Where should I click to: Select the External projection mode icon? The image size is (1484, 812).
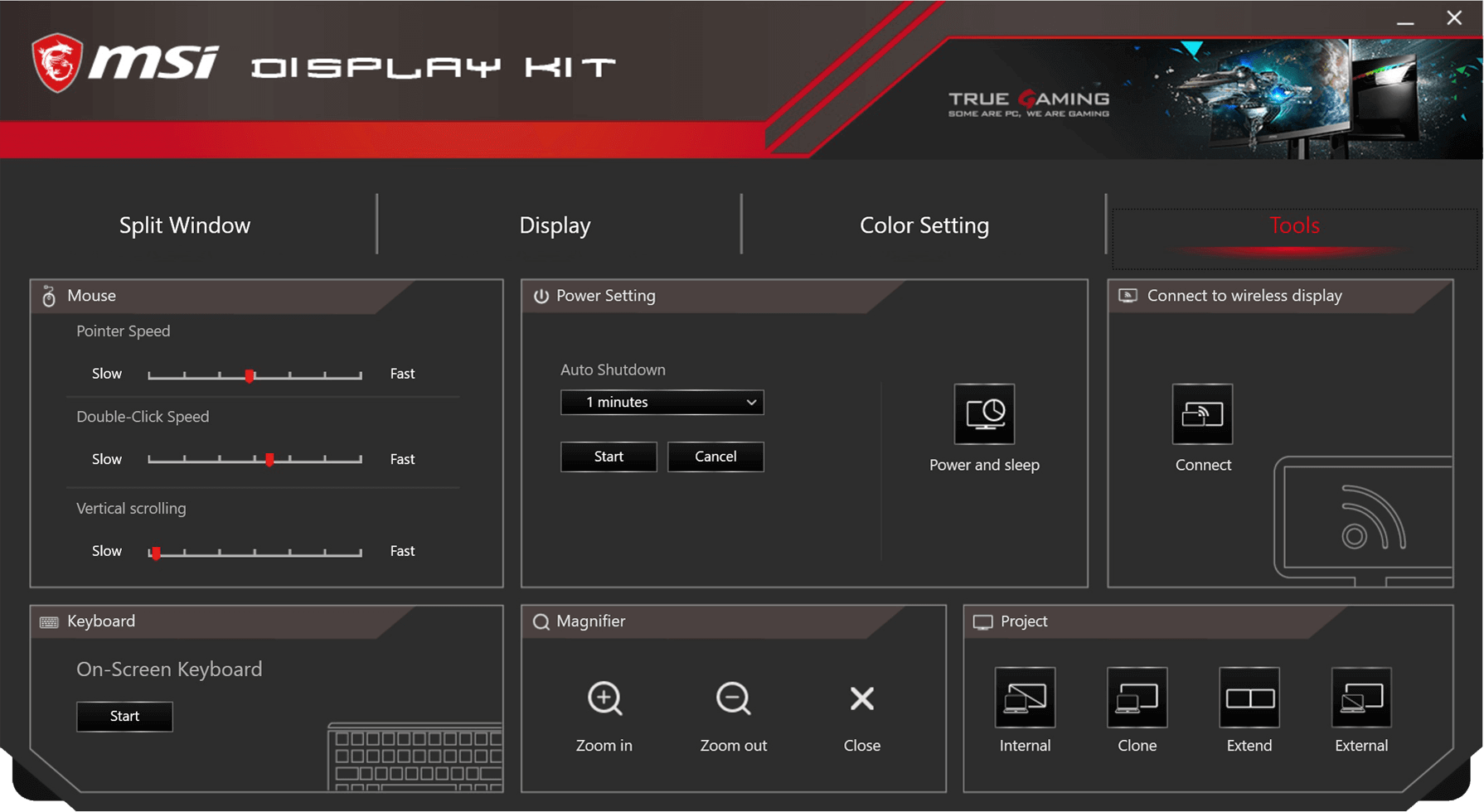[1361, 698]
